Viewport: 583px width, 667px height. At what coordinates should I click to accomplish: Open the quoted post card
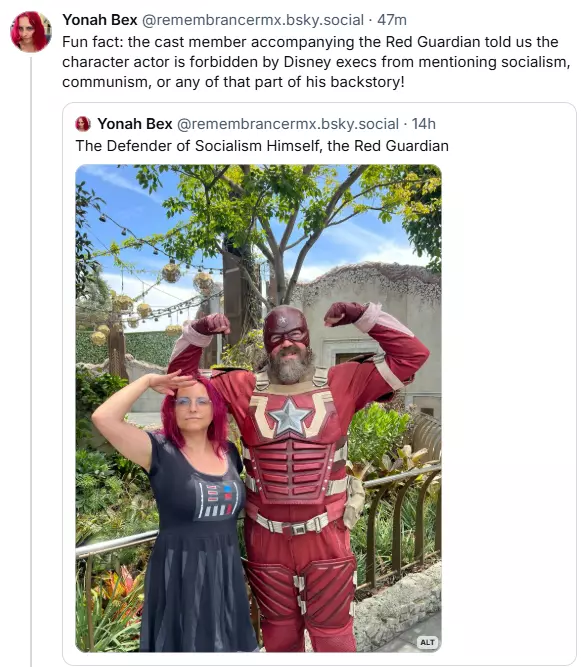319,384
